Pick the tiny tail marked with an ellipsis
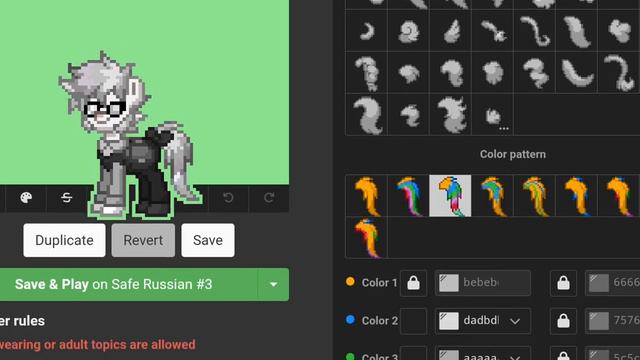 pos(492,115)
